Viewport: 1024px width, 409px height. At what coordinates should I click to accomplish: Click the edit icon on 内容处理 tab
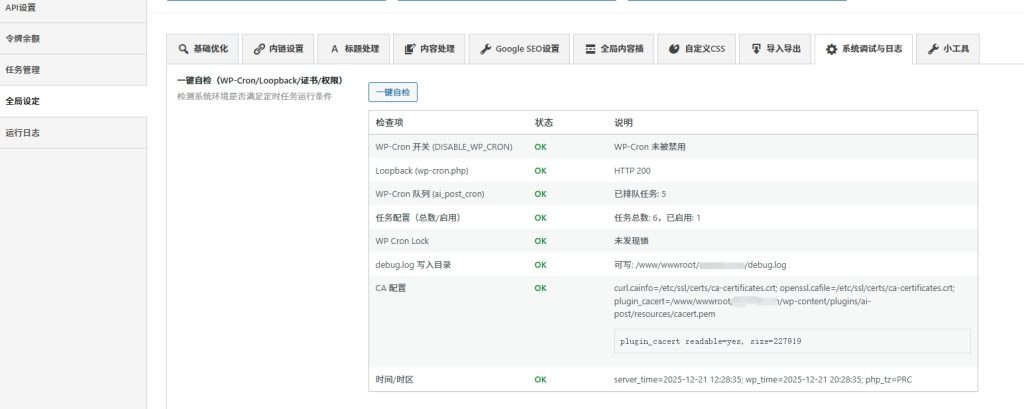409,49
